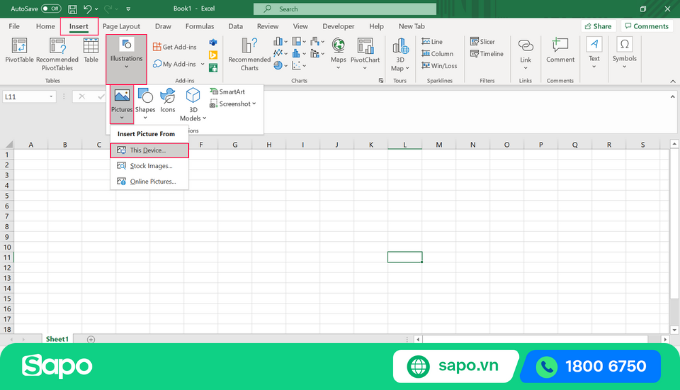Image resolution: width=680 pixels, height=390 pixels.
Task: Switch to the View tab
Action: (x=300, y=26)
